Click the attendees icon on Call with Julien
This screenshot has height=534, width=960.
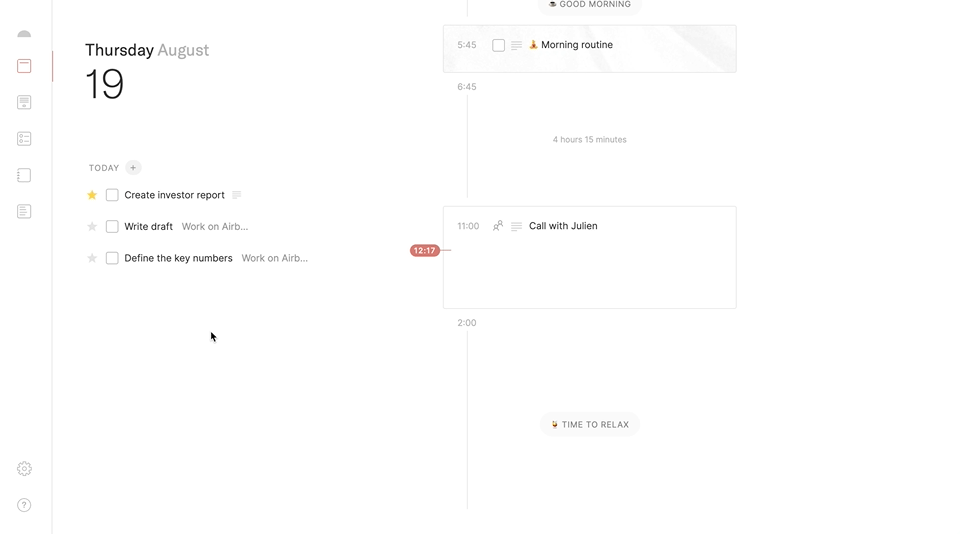[497, 226]
